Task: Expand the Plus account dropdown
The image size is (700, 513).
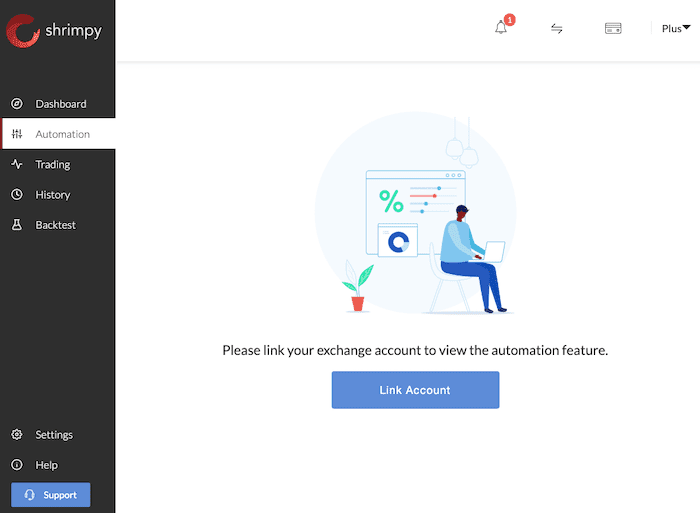Action: pos(676,29)
